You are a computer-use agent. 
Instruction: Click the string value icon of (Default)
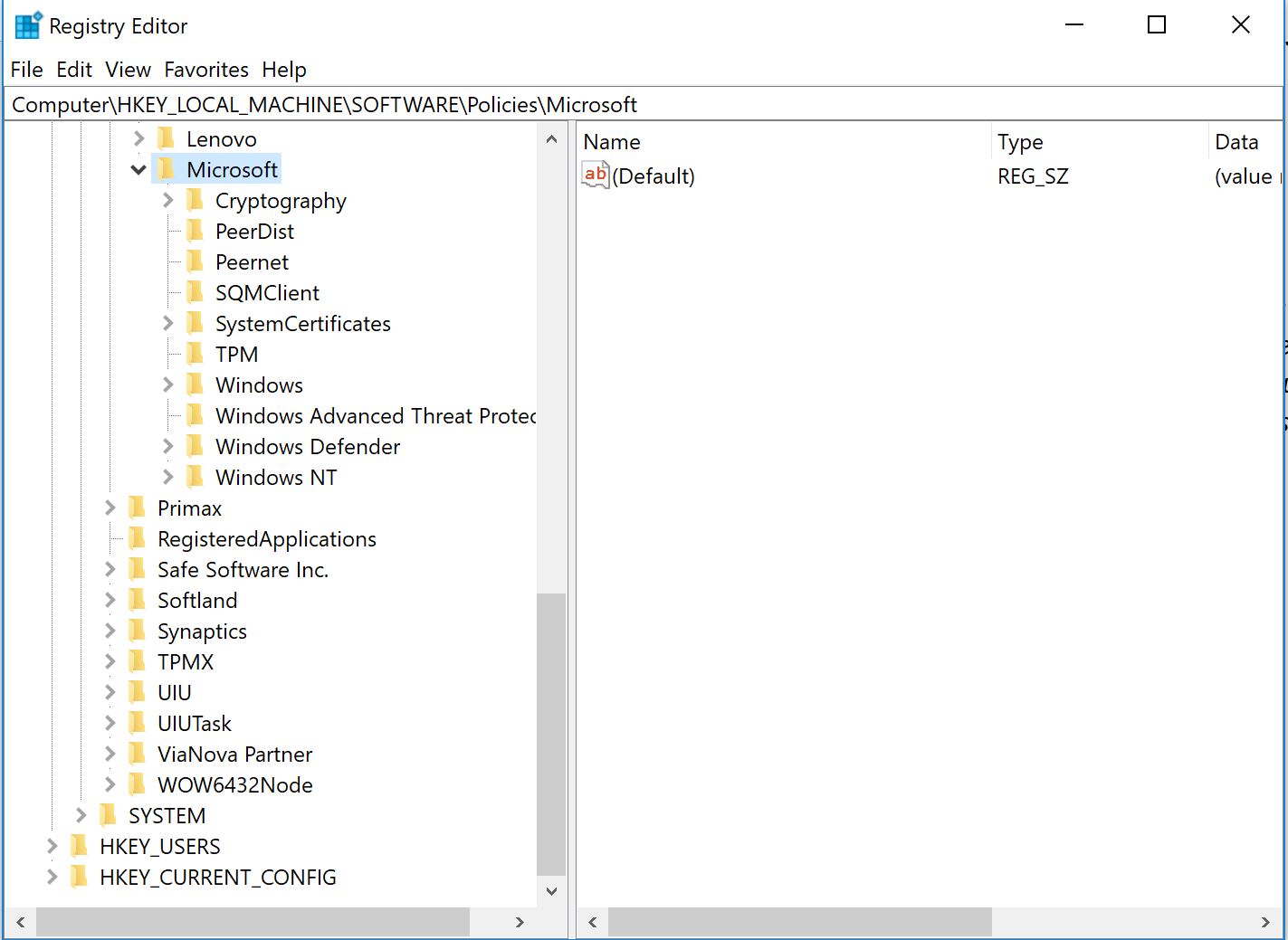596,175
